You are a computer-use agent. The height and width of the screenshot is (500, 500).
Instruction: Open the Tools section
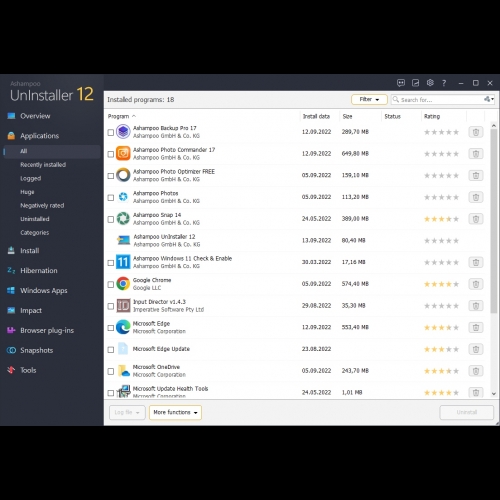click(28, 370)
